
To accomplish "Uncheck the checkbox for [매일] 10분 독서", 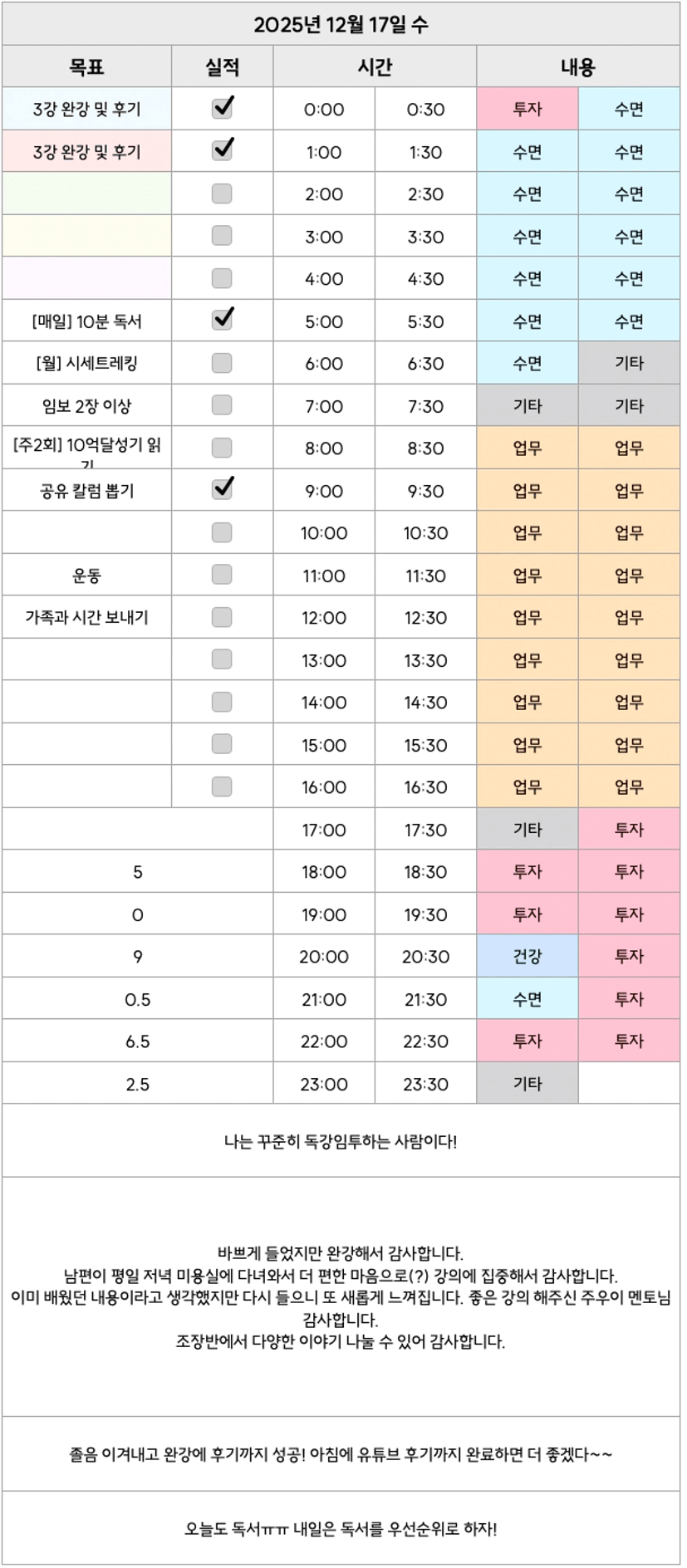I will click(222, 320).
